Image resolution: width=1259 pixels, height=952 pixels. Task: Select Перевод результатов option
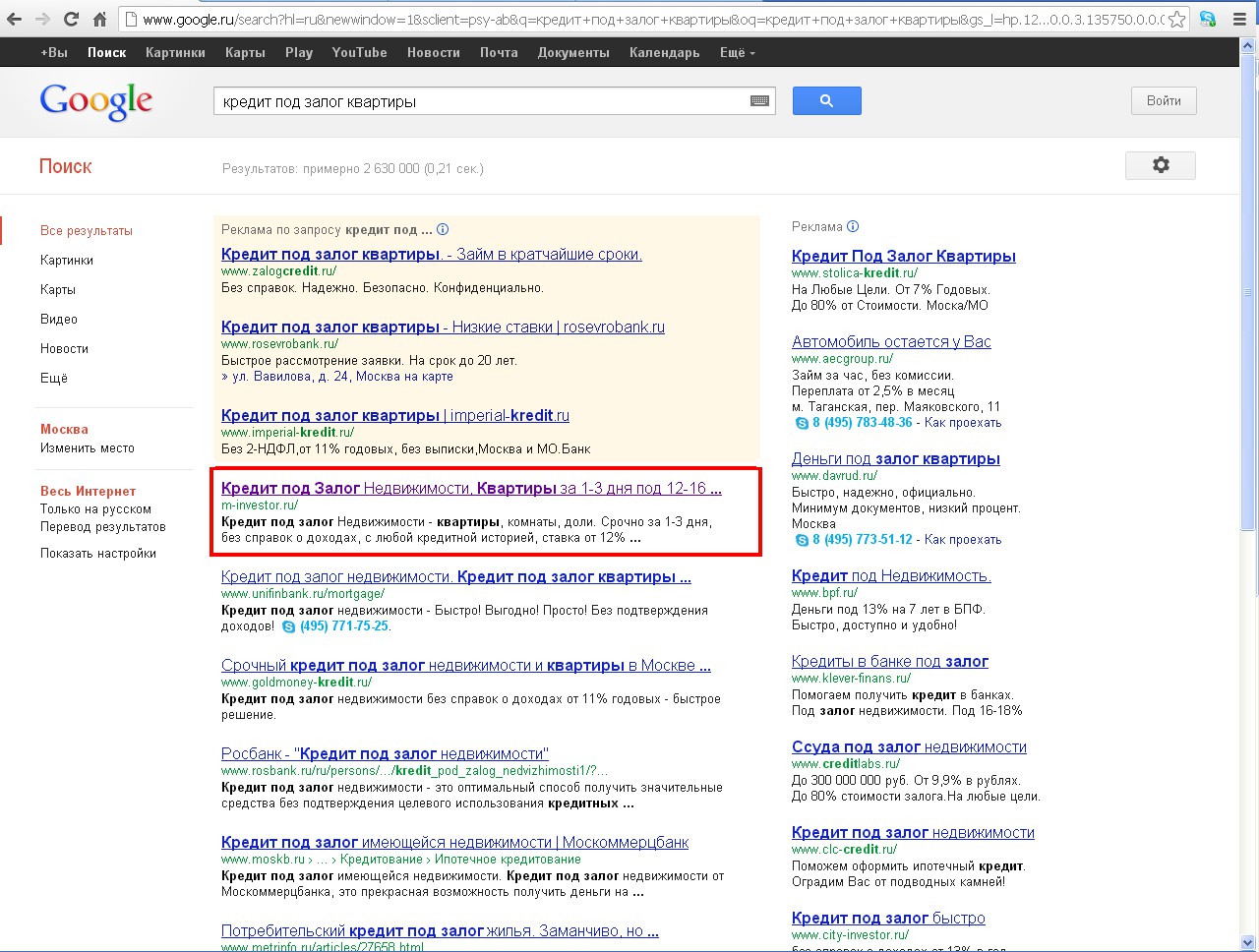[x=103, y=526]
